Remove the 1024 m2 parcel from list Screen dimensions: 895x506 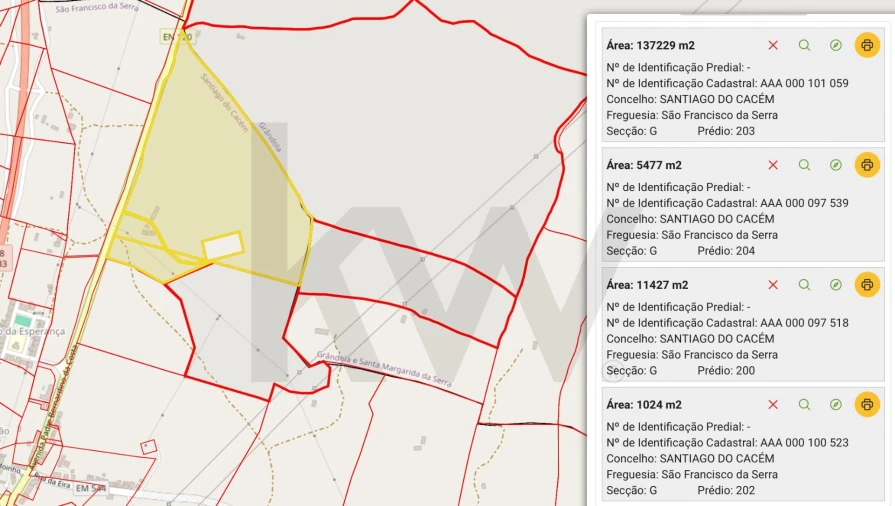(773, 405)
